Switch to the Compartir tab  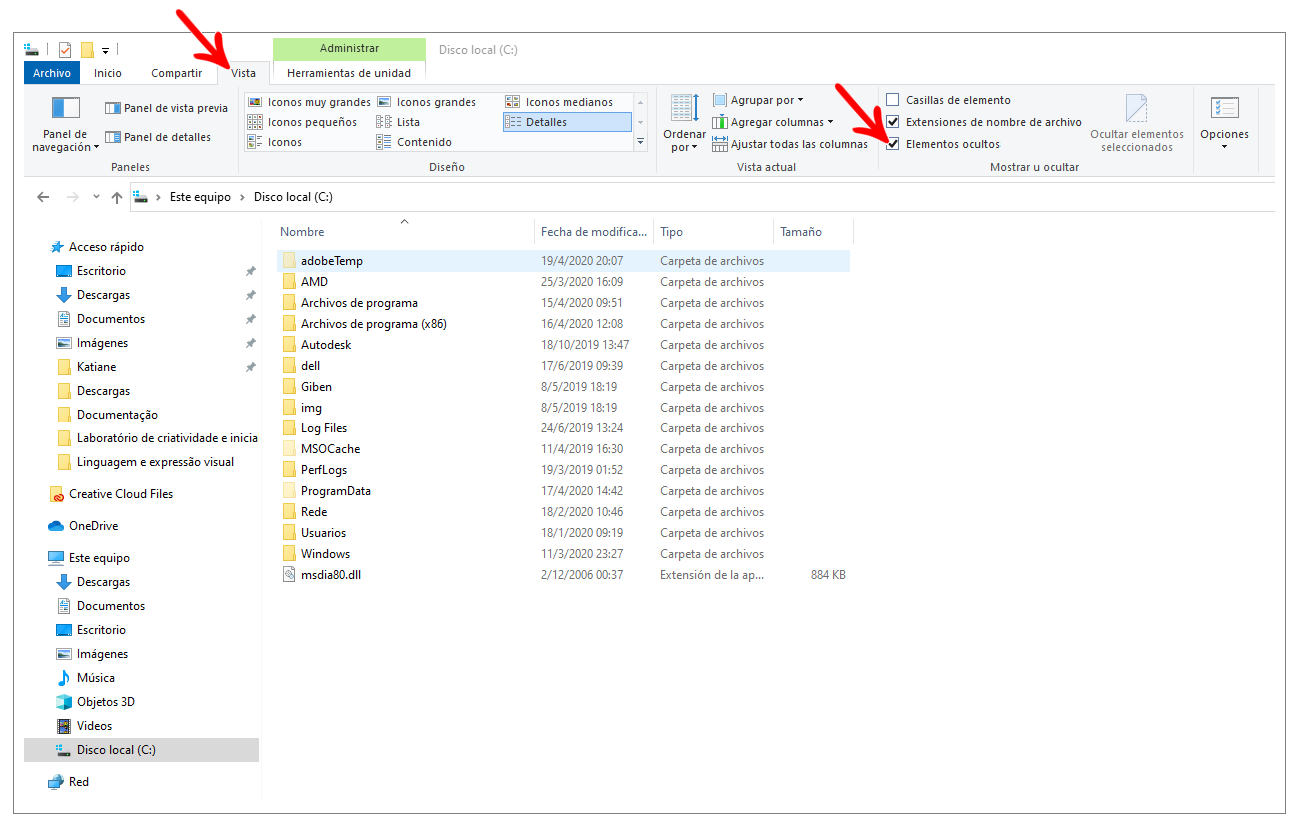(x=176, y=73)
